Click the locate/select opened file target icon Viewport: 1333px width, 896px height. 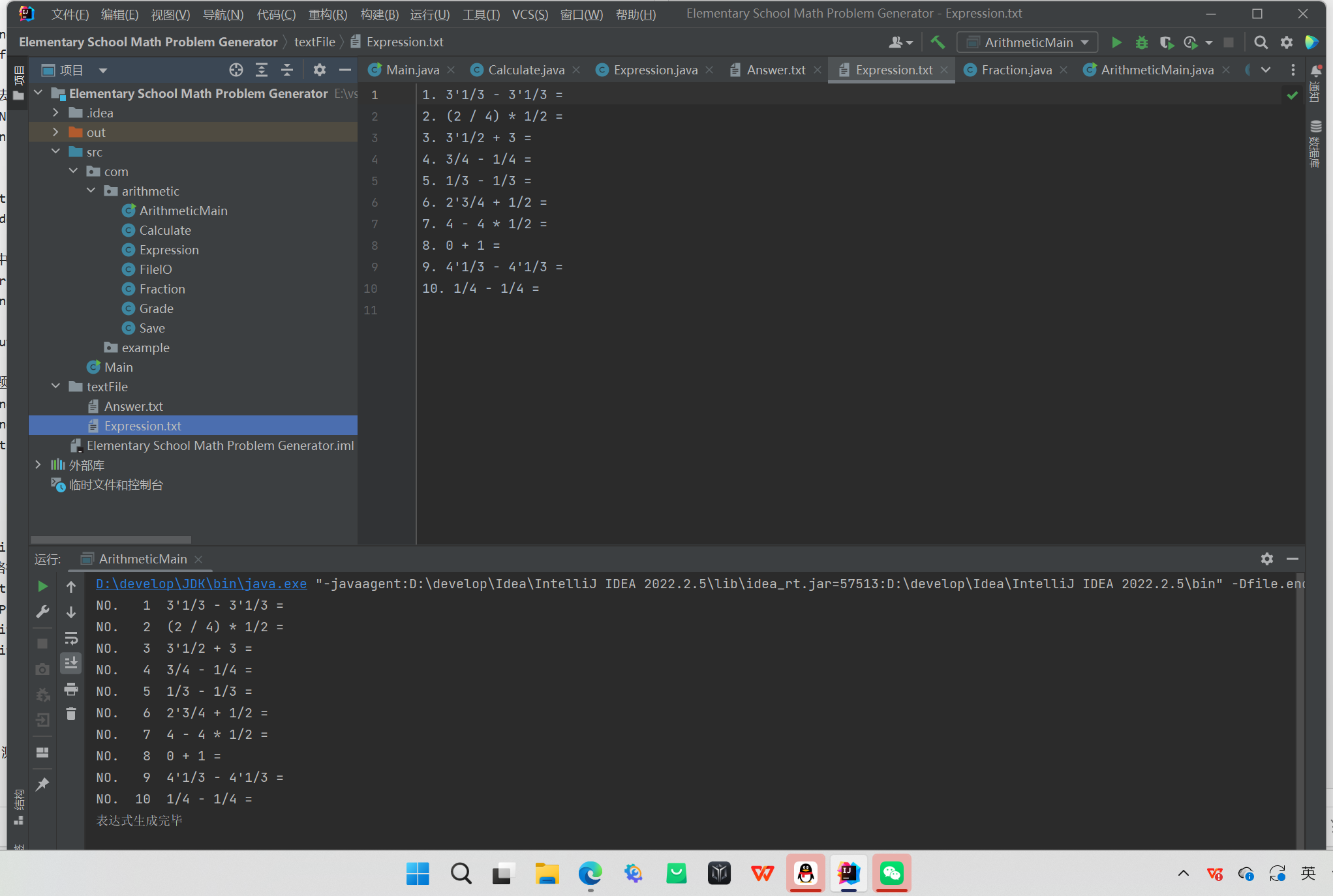coord(236,70)
